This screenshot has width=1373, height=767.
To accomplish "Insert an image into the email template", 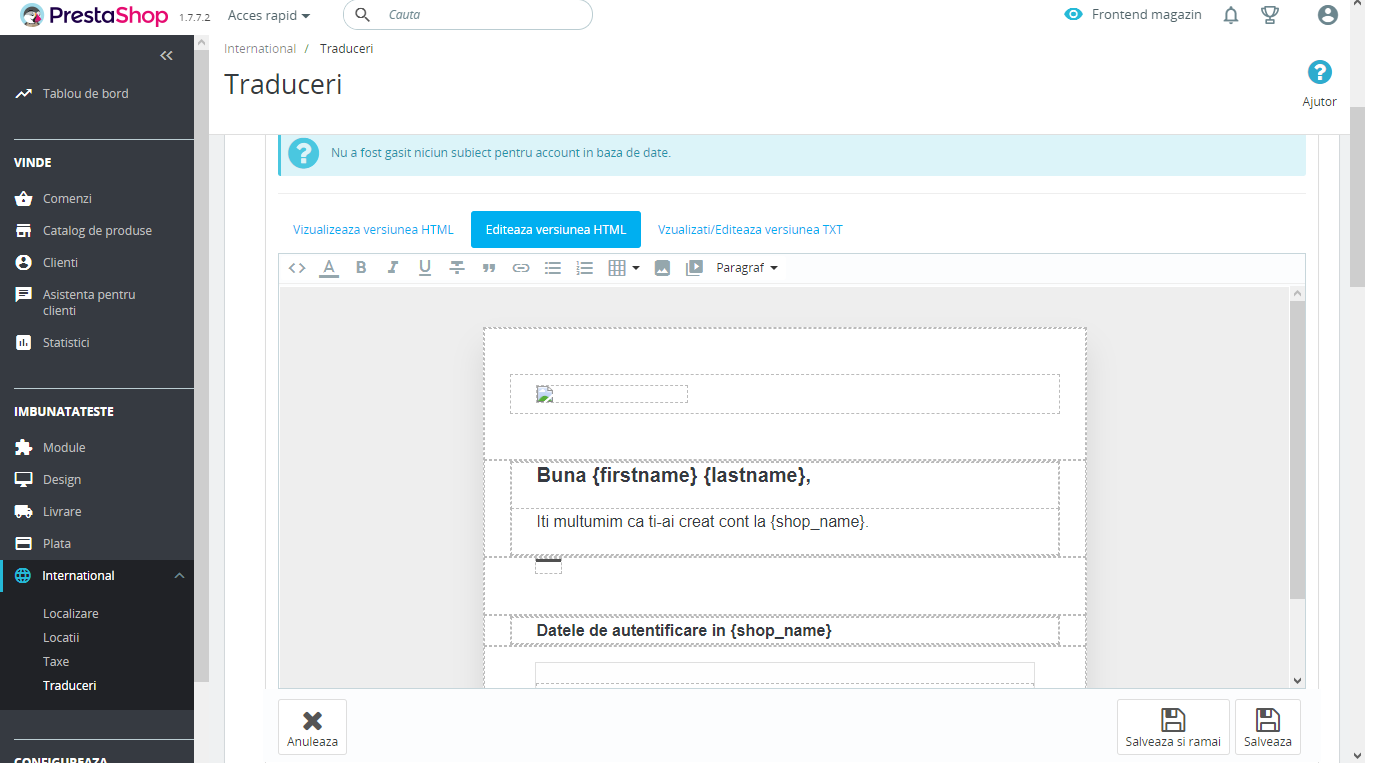I will click(x=662, y=268).
